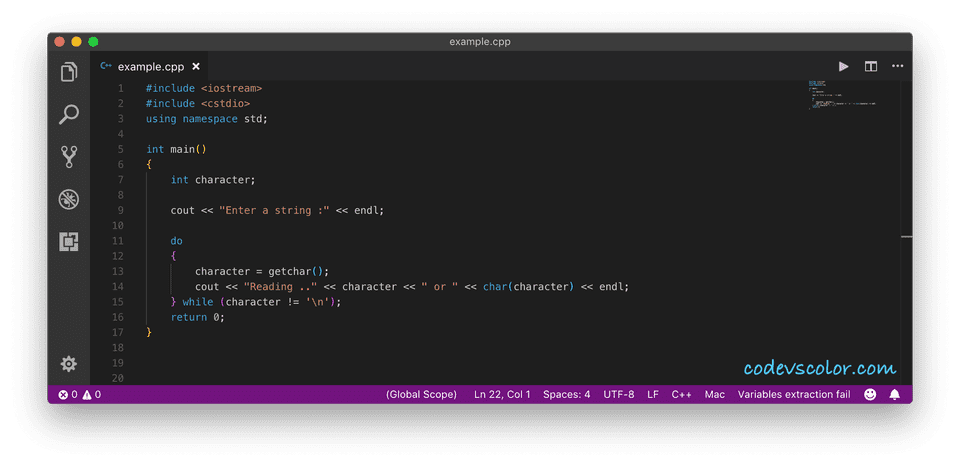
Task: Open the Extensions icon in activity bar
Action: 69,241
